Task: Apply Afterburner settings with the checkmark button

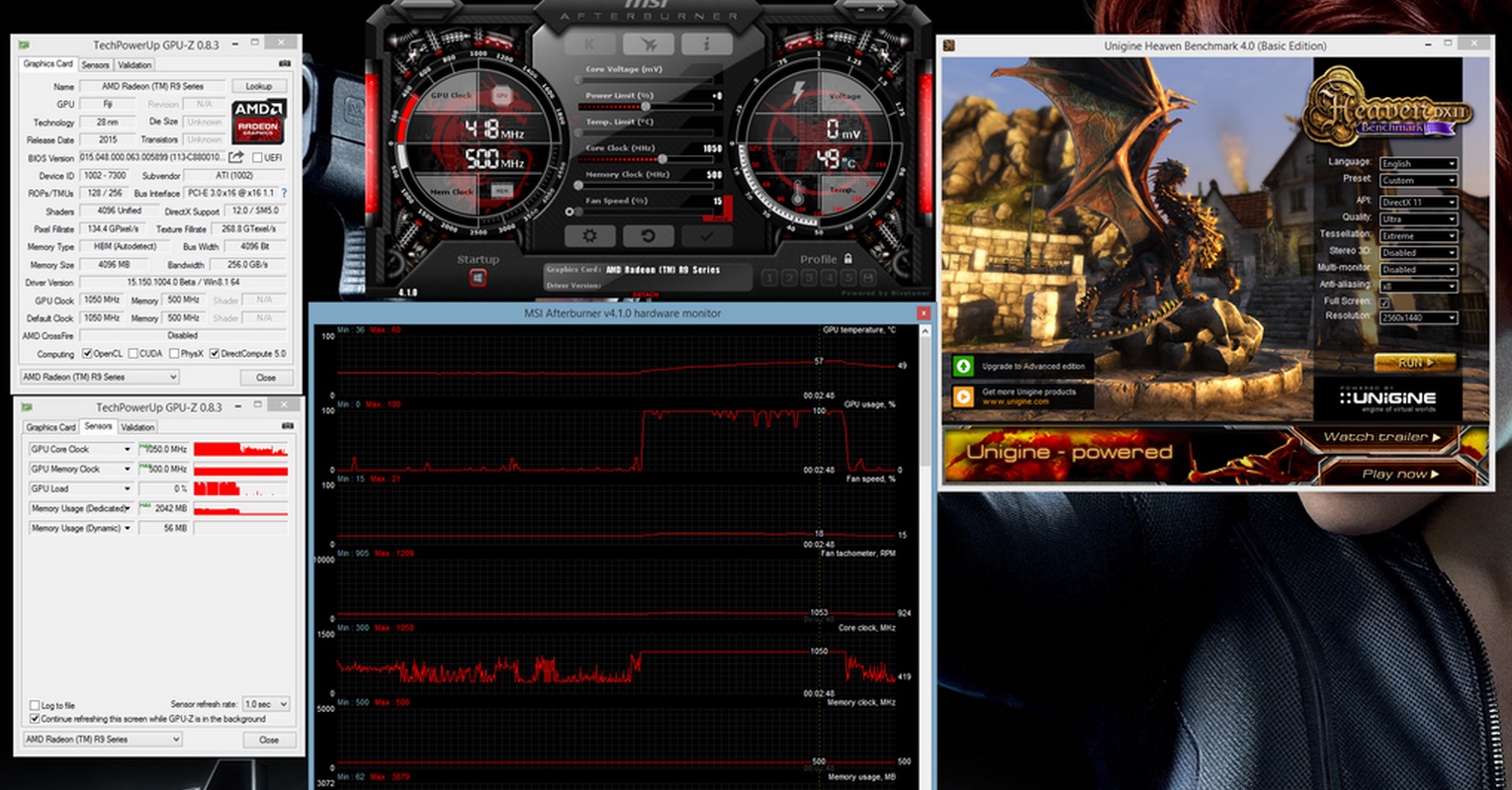Action: pyautogui.click(x=706, y=236)
